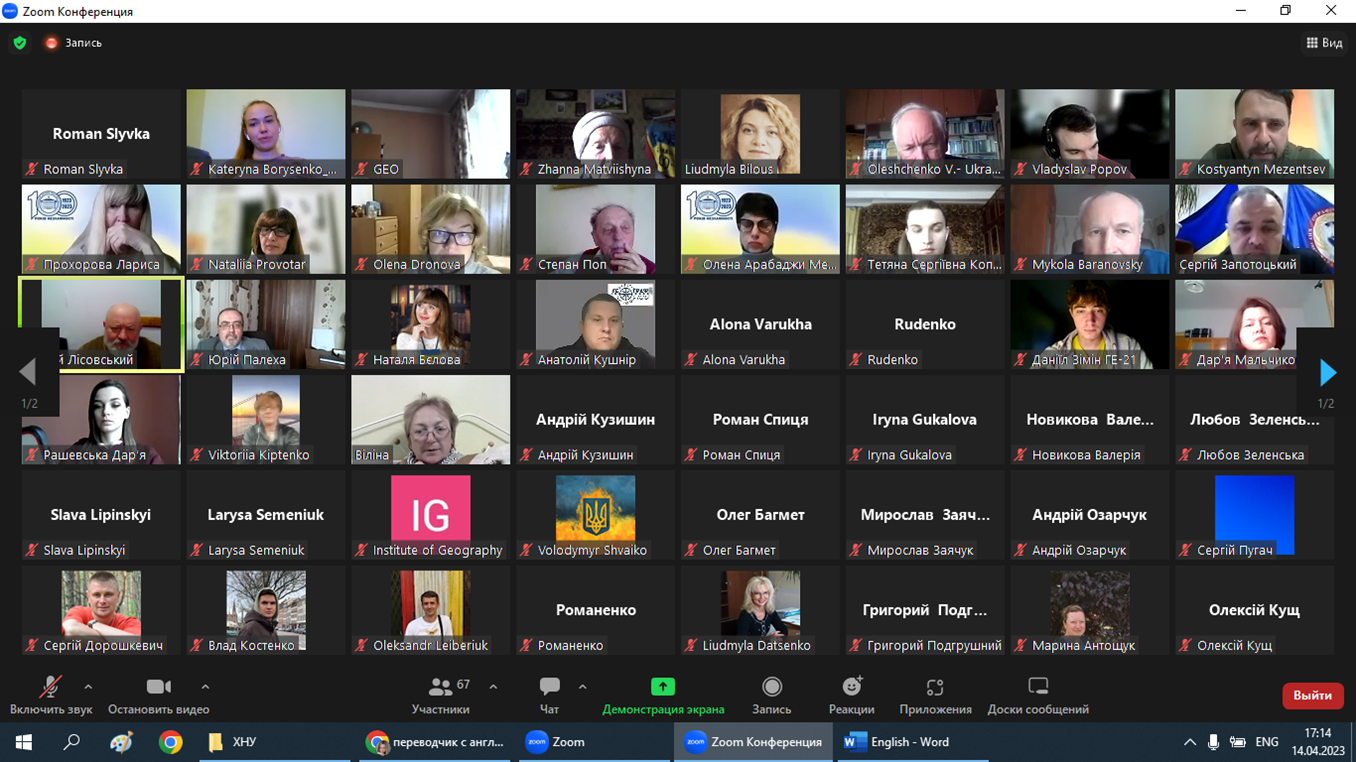This screenshot has height=762, width=1356.
Task: Switch to English - Word in taskbar
Action: (897, 742)
